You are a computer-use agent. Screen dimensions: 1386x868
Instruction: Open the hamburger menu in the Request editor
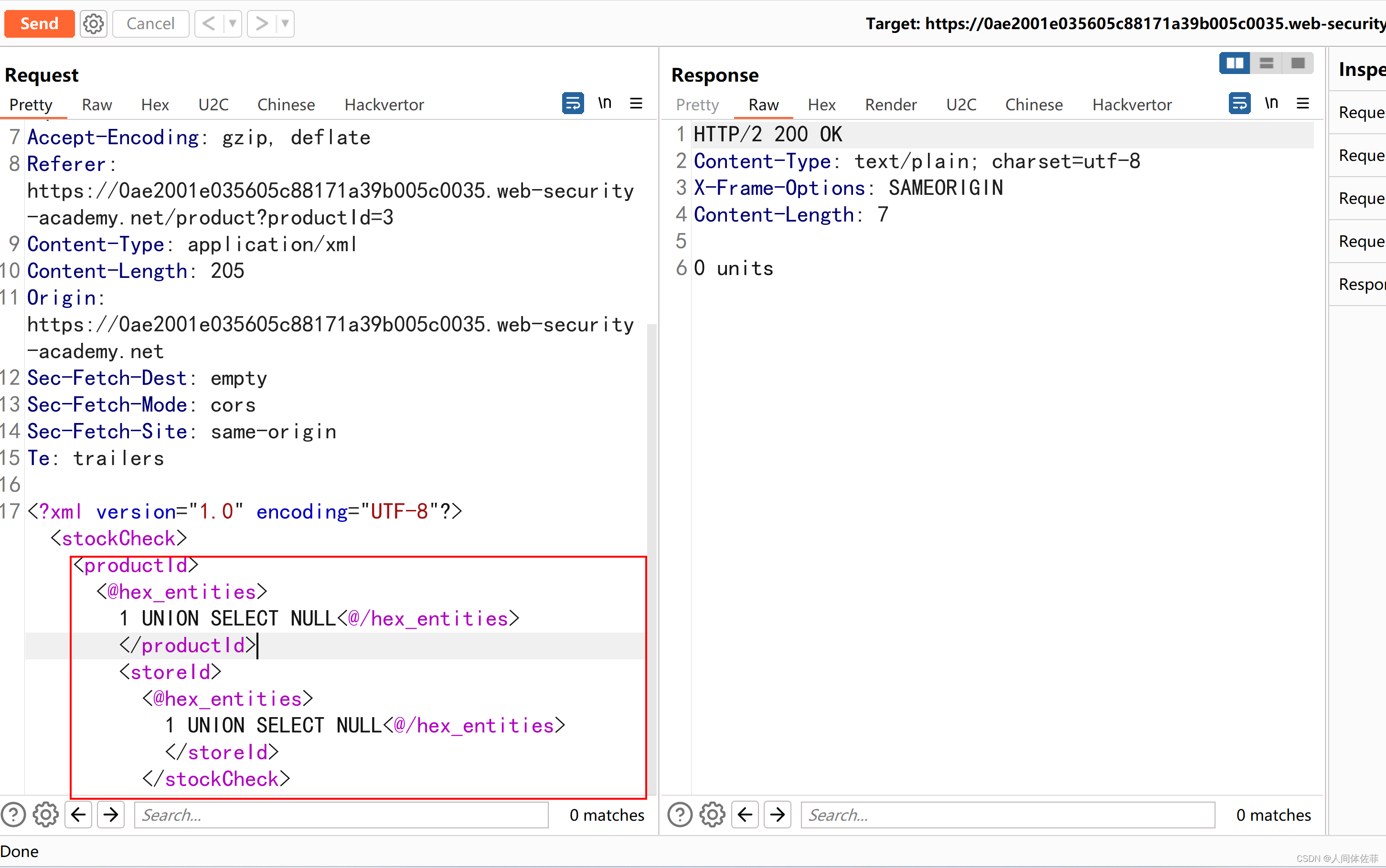pos(636,103)
